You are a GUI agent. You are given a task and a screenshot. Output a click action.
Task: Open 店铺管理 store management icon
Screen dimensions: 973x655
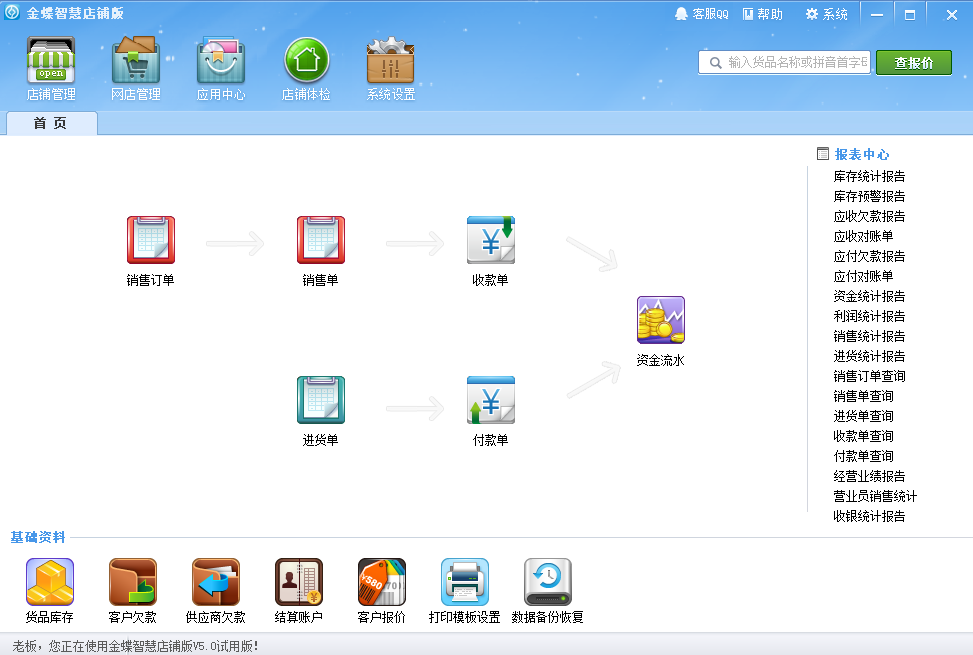51,60
